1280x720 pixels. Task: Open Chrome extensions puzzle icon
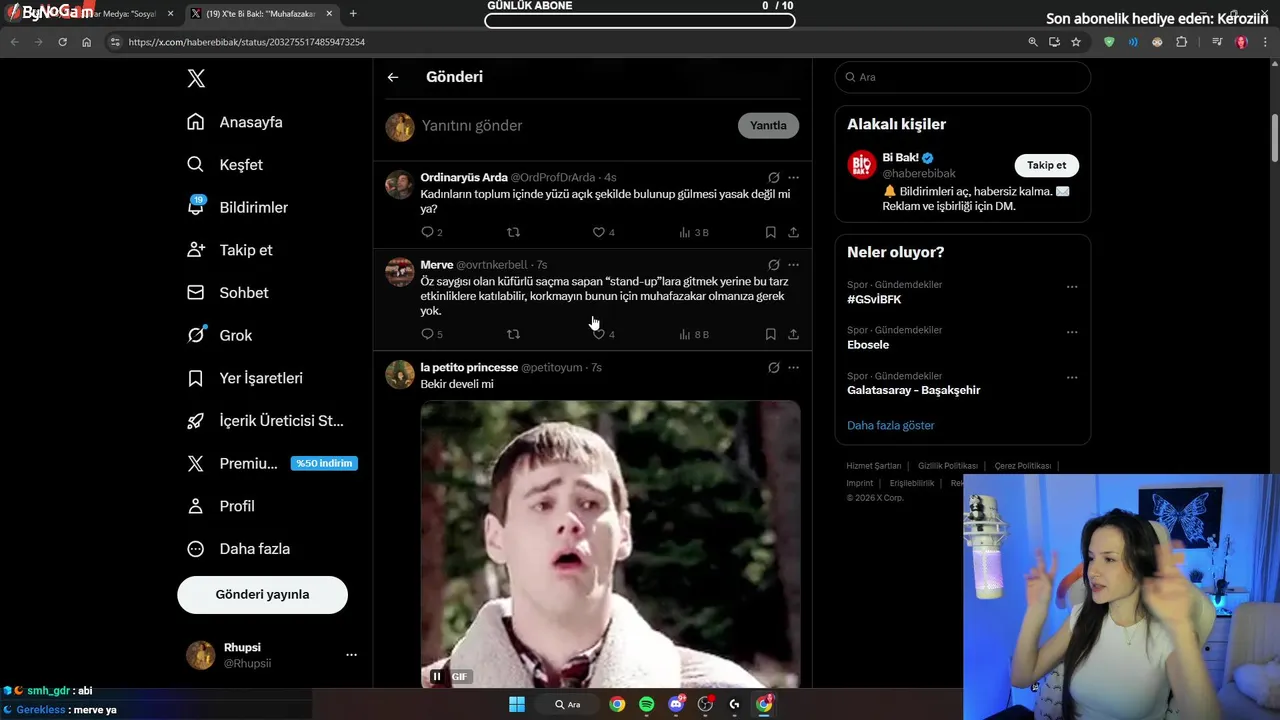pyautogui.click(x=1182, y=42)
